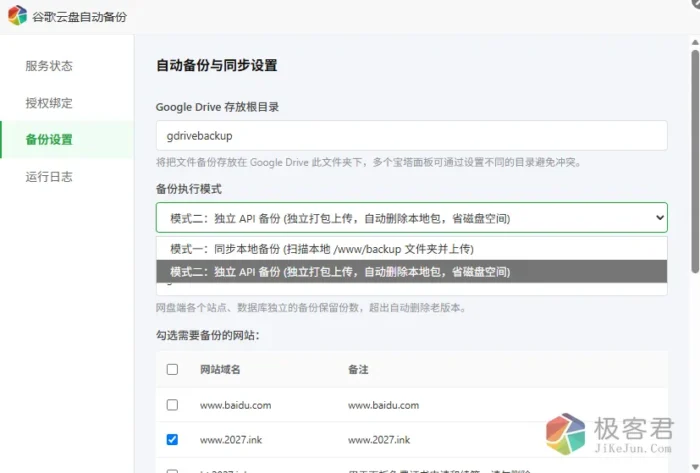Toggle the select-all checkbox in 网站域名 header
This screenshot has height=473, width=700.
[x=172, y=369]
